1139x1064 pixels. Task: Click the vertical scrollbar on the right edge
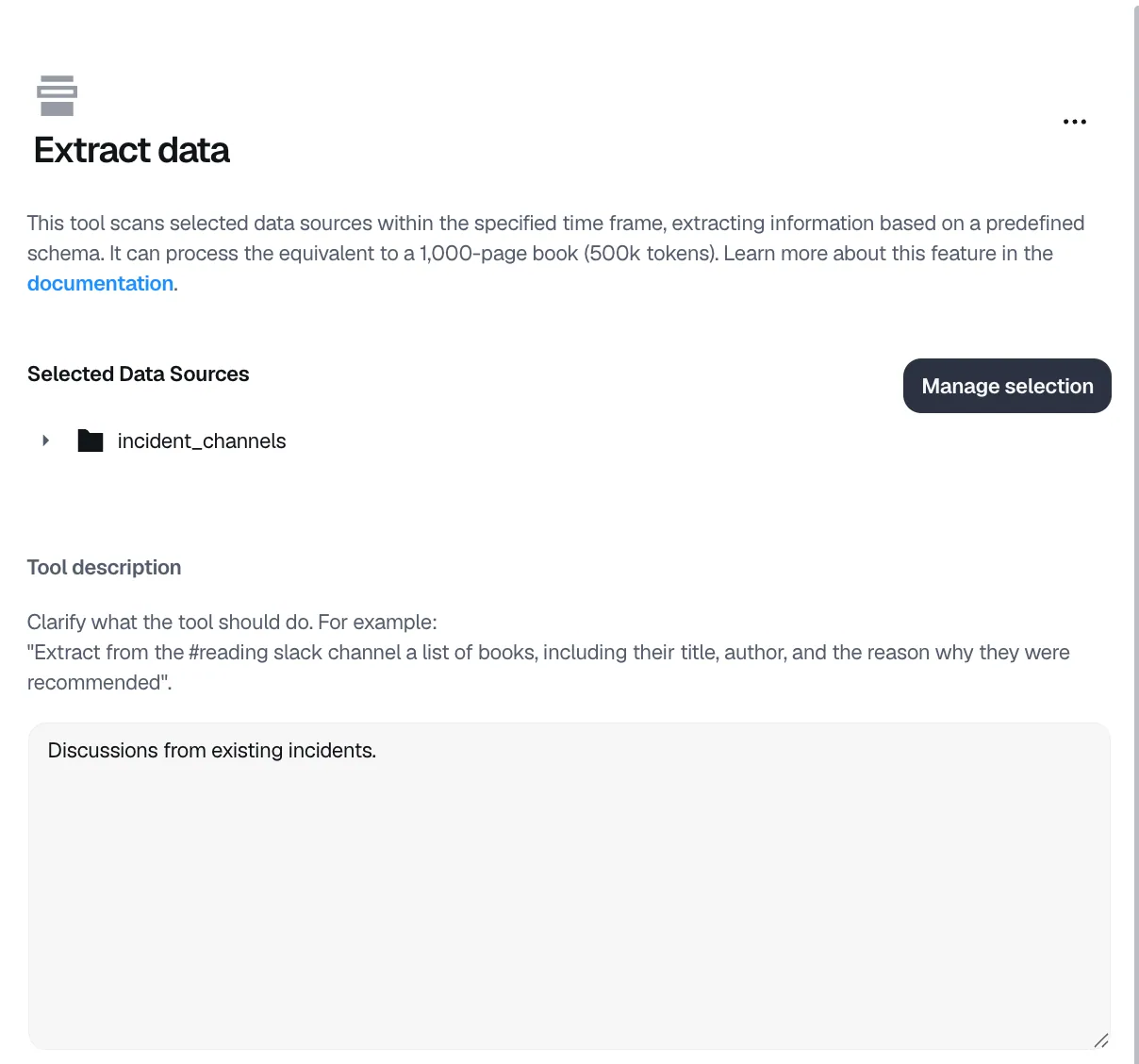1136,532
